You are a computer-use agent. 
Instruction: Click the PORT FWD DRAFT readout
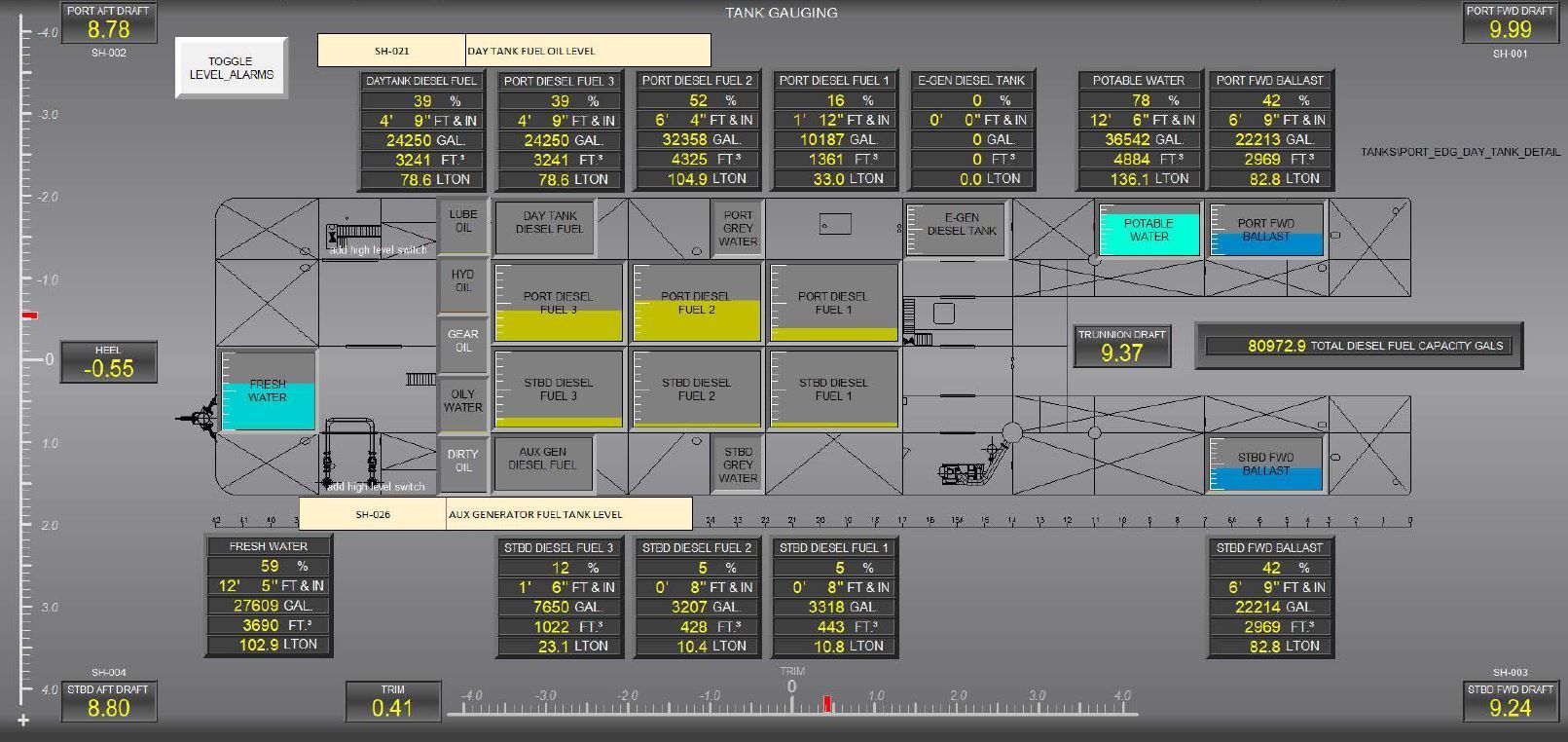1510,23
